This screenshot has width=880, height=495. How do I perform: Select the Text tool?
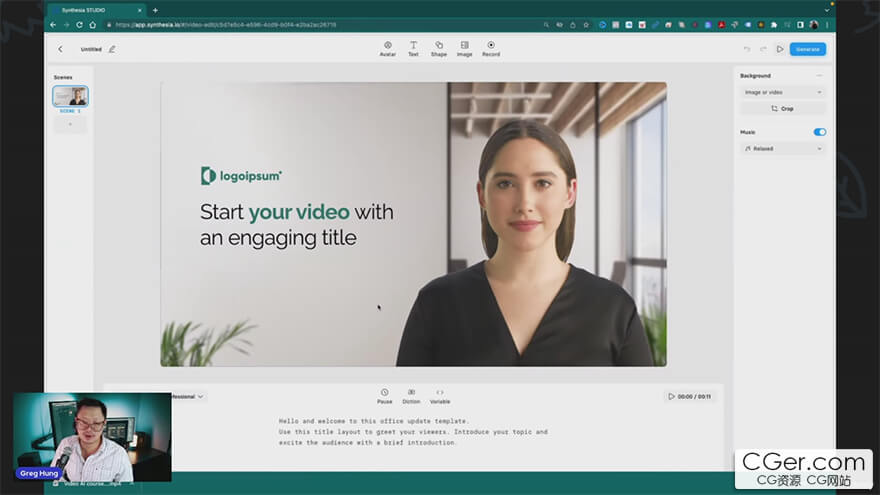tap(413, 47)
